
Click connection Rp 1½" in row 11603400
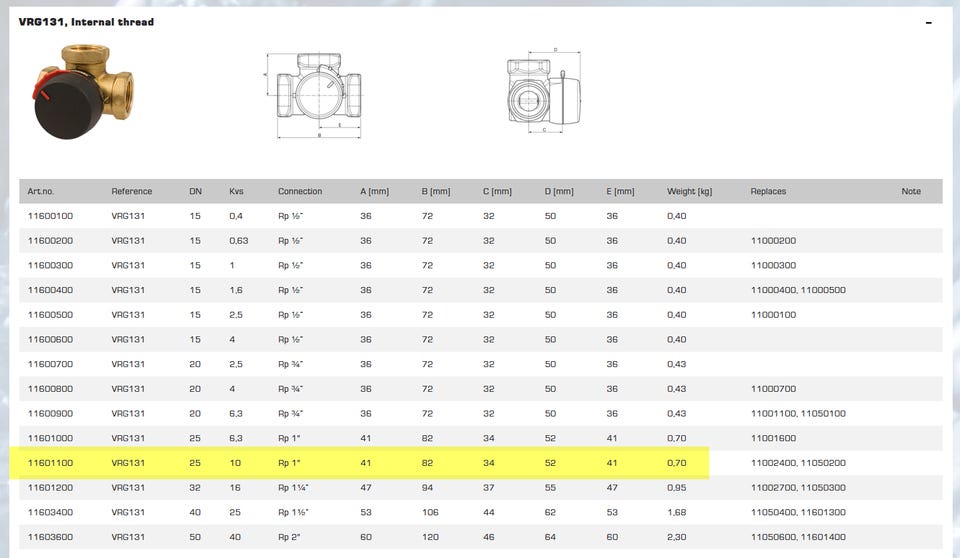tap(293, 512)
